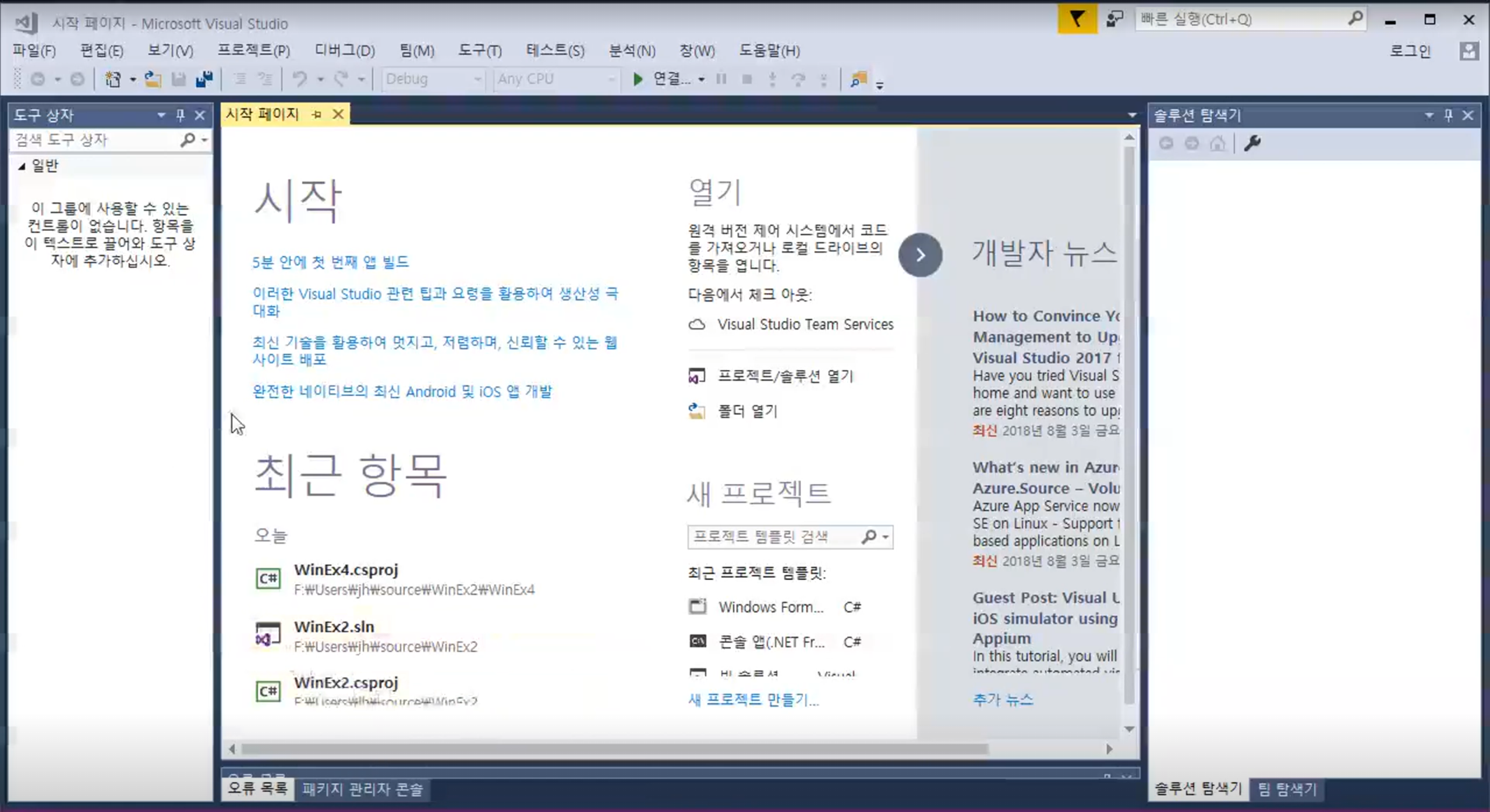The image size is (1490, 812).
Task: Click the New Project toolbar icon
Action: (x=112, y=79)
